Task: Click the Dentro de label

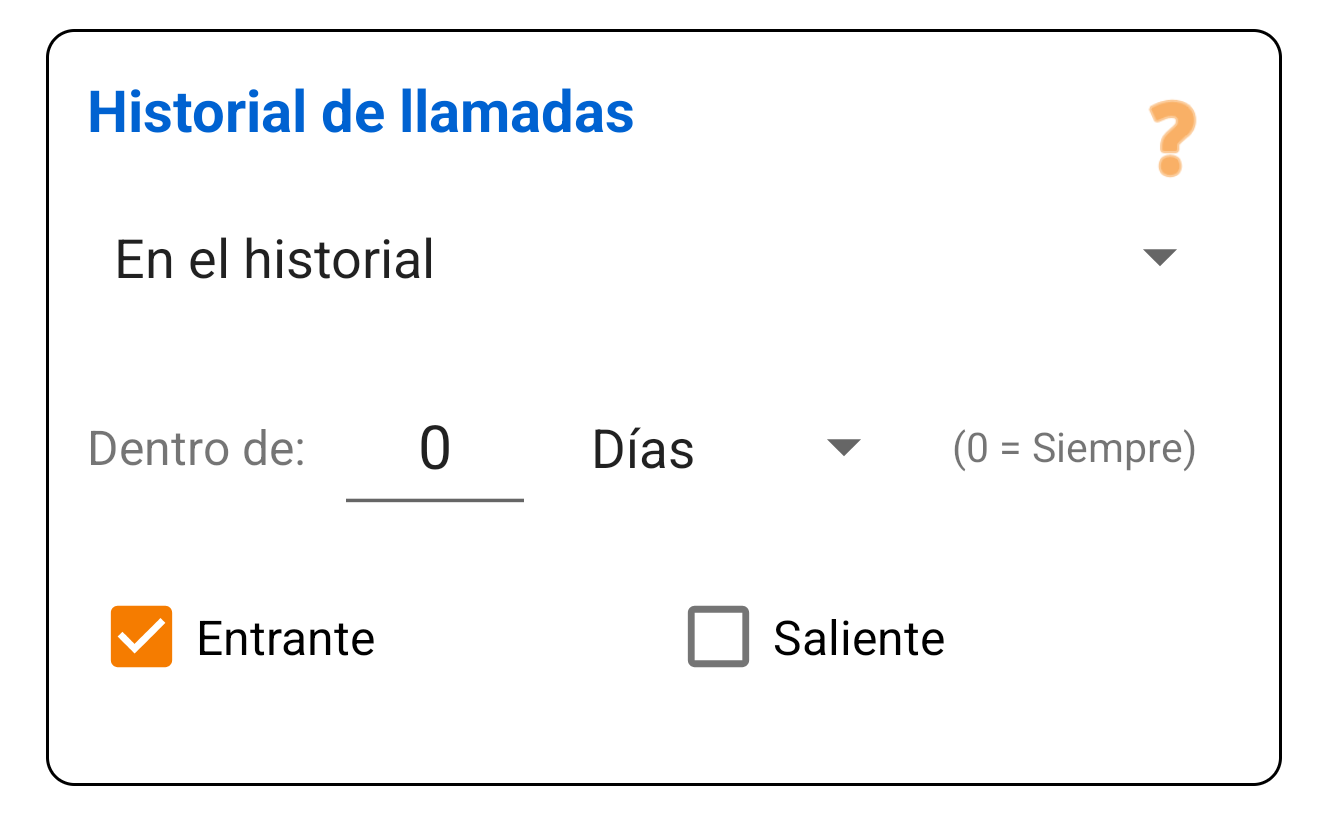Action: (x=195, y=448)
